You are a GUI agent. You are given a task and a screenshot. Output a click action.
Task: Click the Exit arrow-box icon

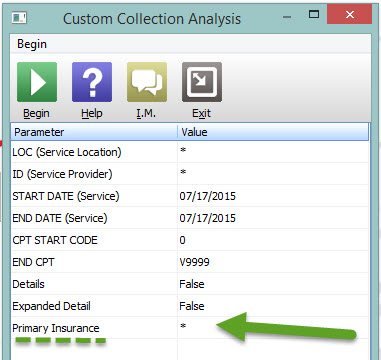202,82
